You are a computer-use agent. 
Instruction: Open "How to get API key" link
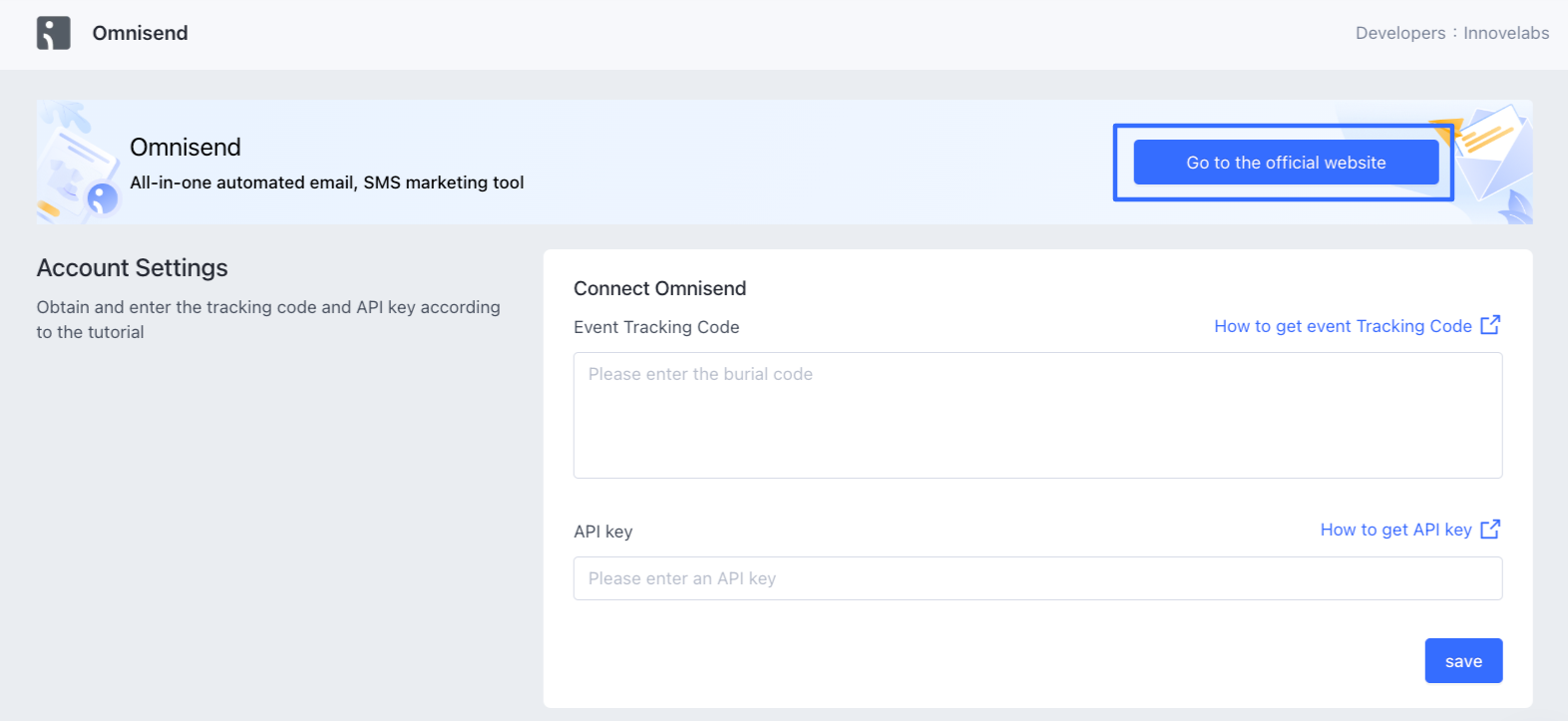point(1395,530)
